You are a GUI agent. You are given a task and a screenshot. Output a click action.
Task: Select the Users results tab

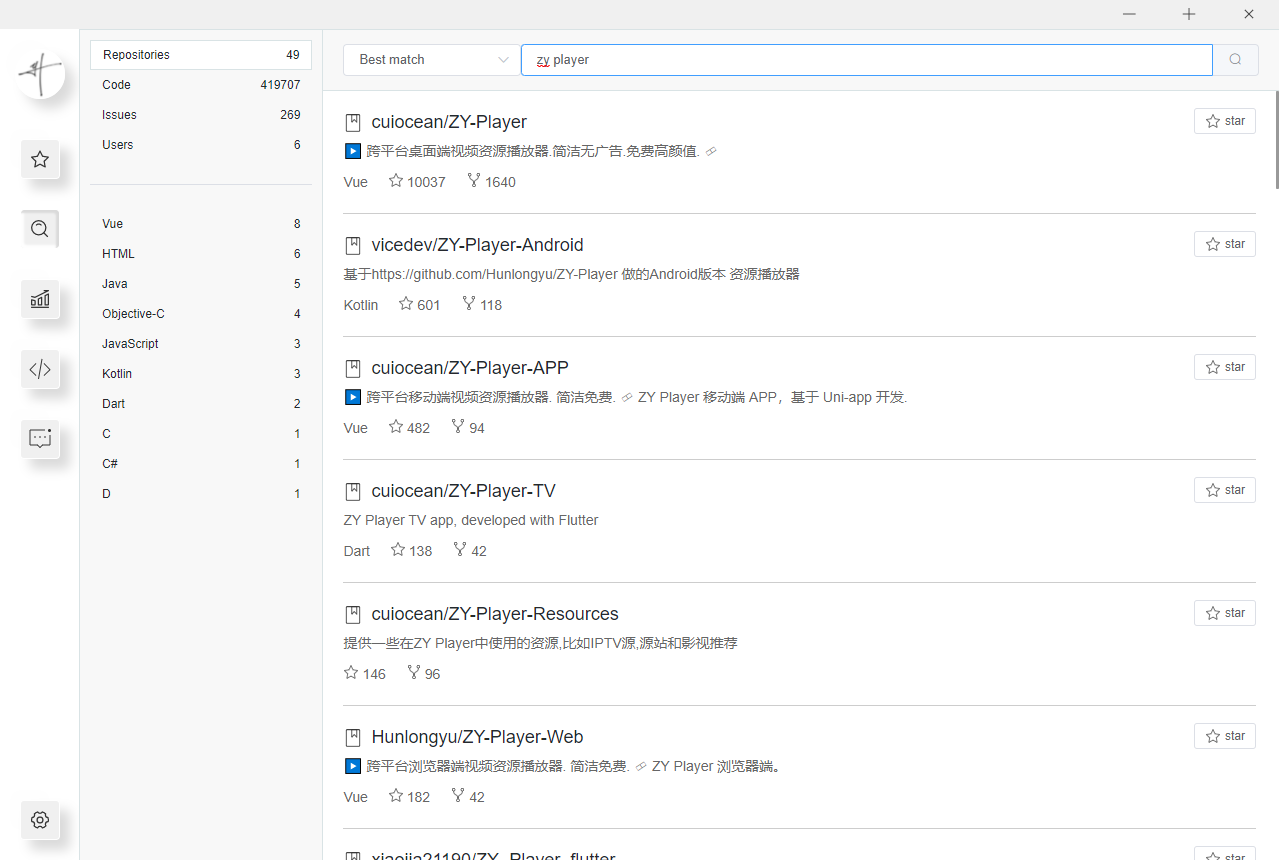tap(201, 145)
